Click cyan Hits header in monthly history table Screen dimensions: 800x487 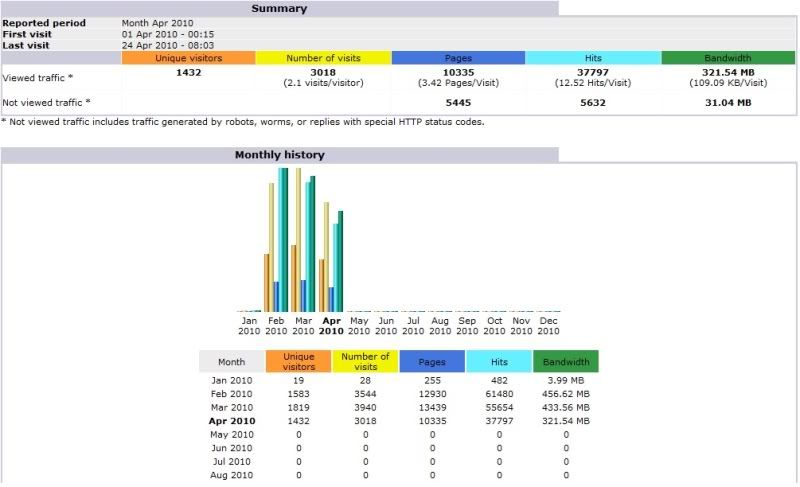[x=499, y=361]
